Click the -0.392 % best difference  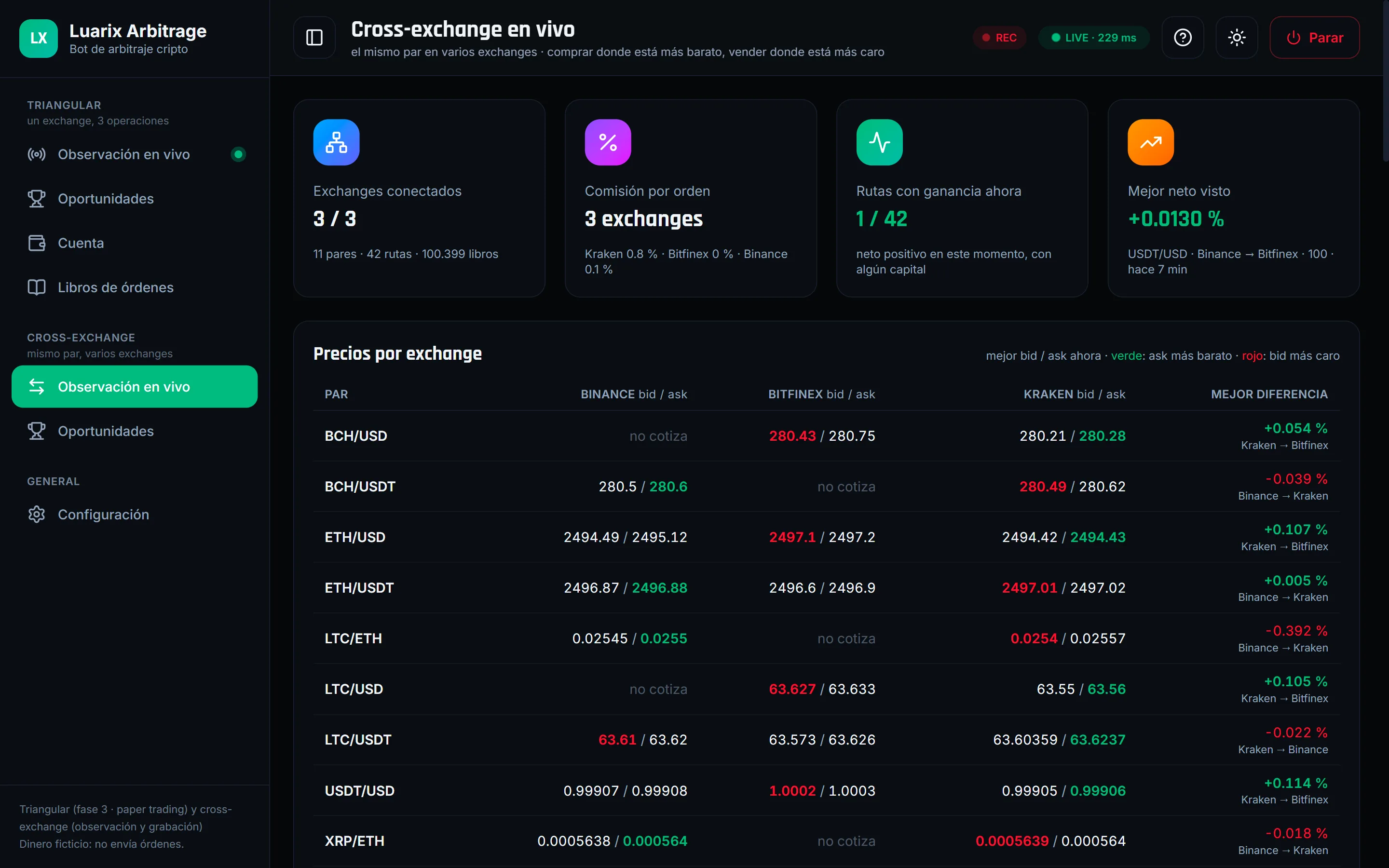pyautogui.click(x=1296, y=631)
